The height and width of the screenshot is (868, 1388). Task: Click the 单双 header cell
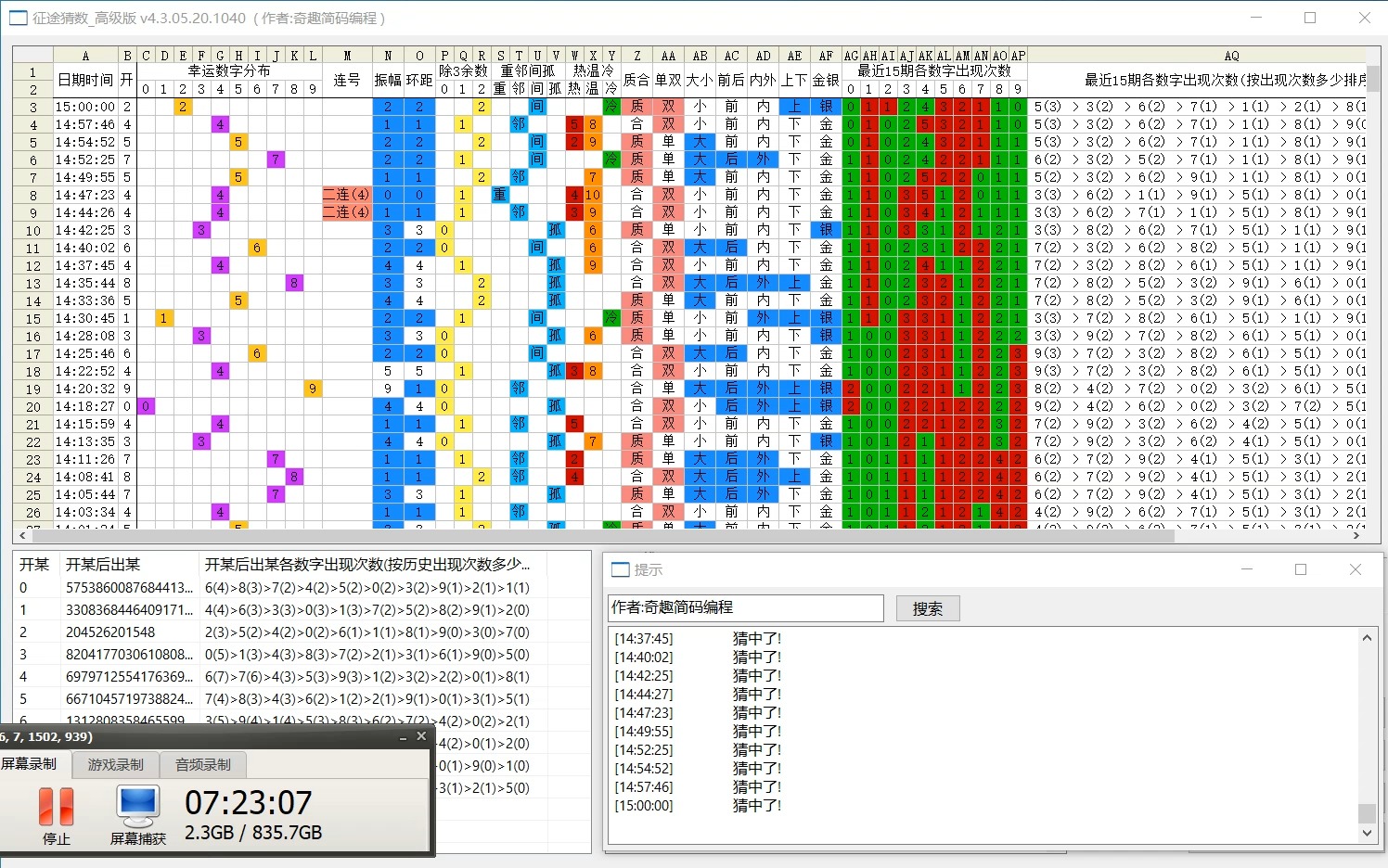pos(668,80)
